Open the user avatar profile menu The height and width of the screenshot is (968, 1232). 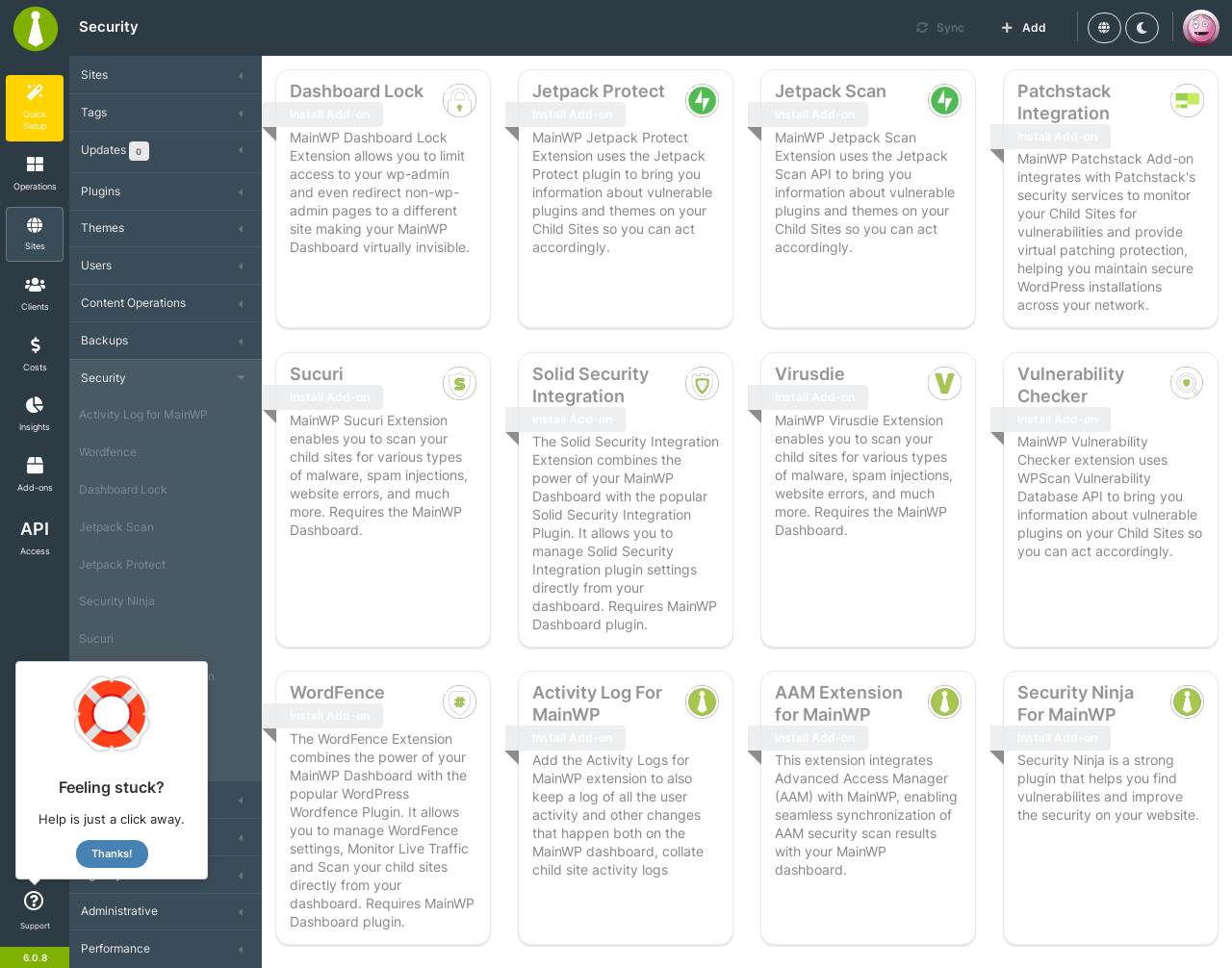pos(1201,28)
